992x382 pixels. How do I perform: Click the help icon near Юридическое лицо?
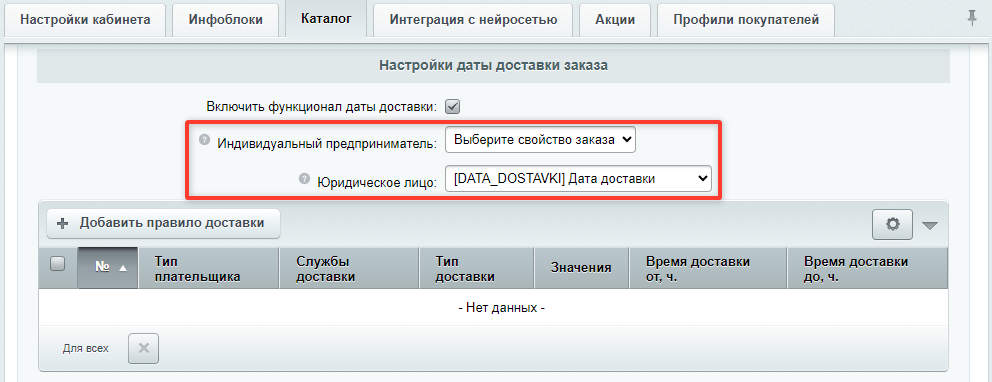[x=304, y=179]
